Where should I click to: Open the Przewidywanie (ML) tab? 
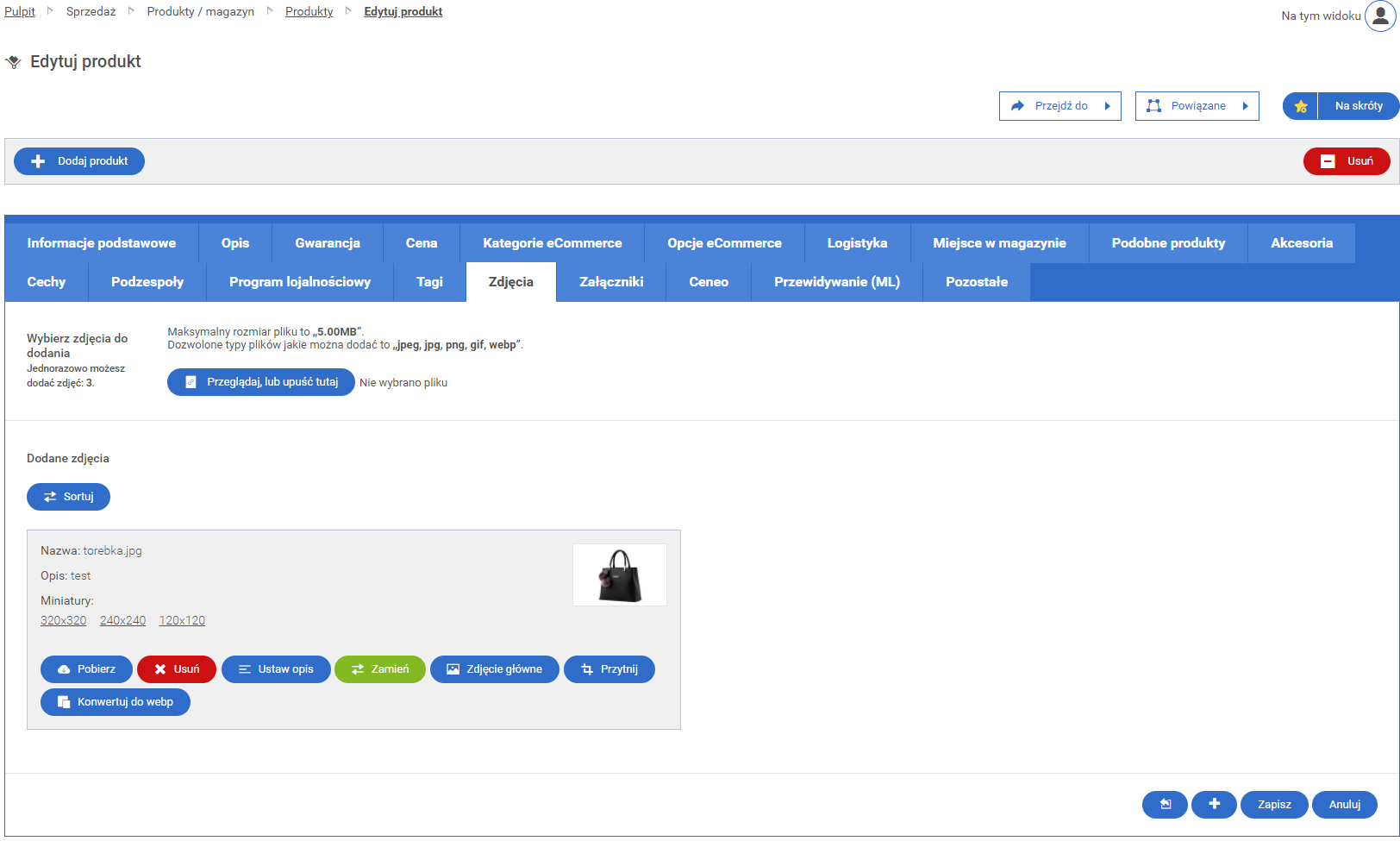(837, 282)
